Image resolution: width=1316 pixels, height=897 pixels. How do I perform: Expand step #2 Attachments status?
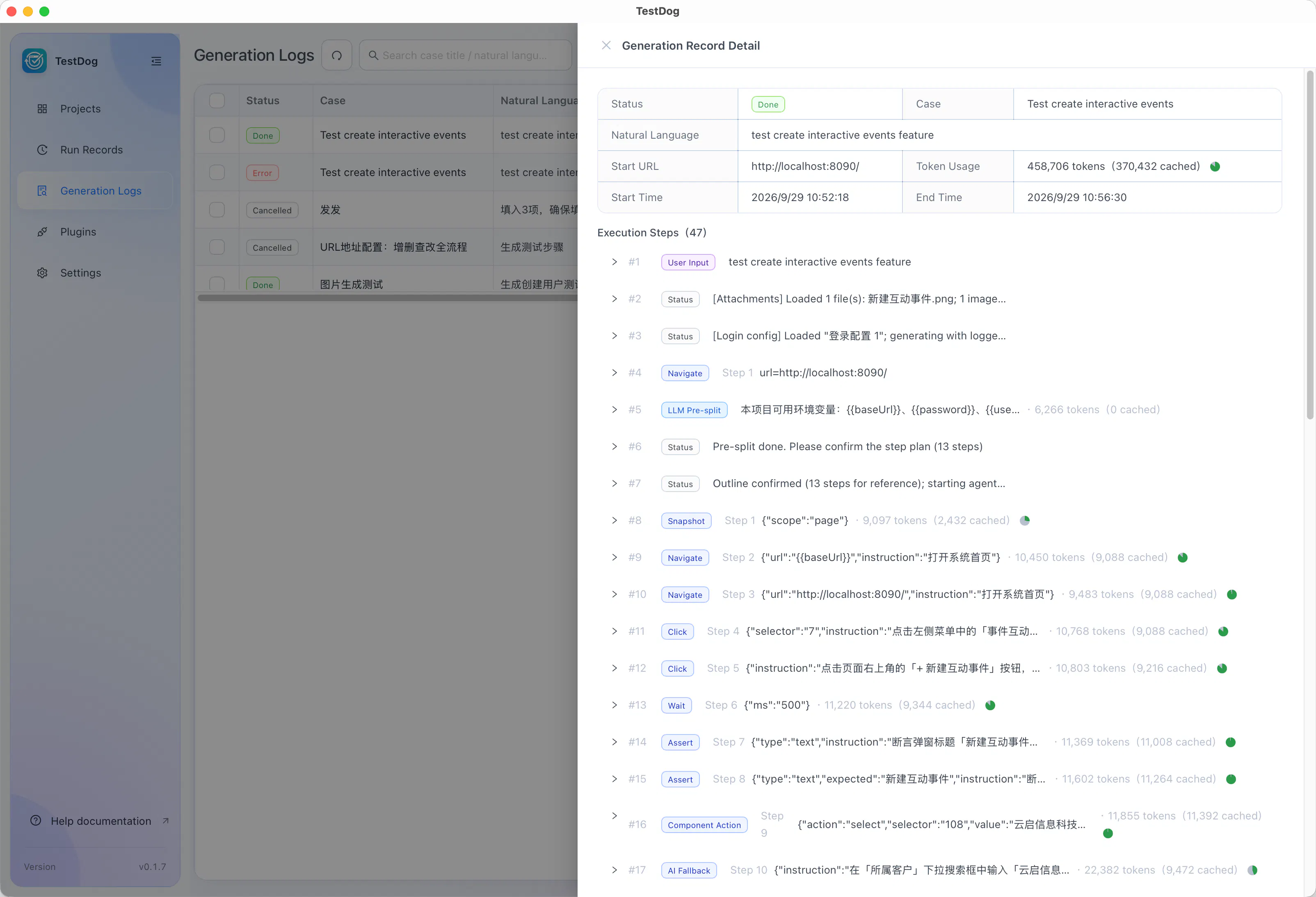pos(615,298)
